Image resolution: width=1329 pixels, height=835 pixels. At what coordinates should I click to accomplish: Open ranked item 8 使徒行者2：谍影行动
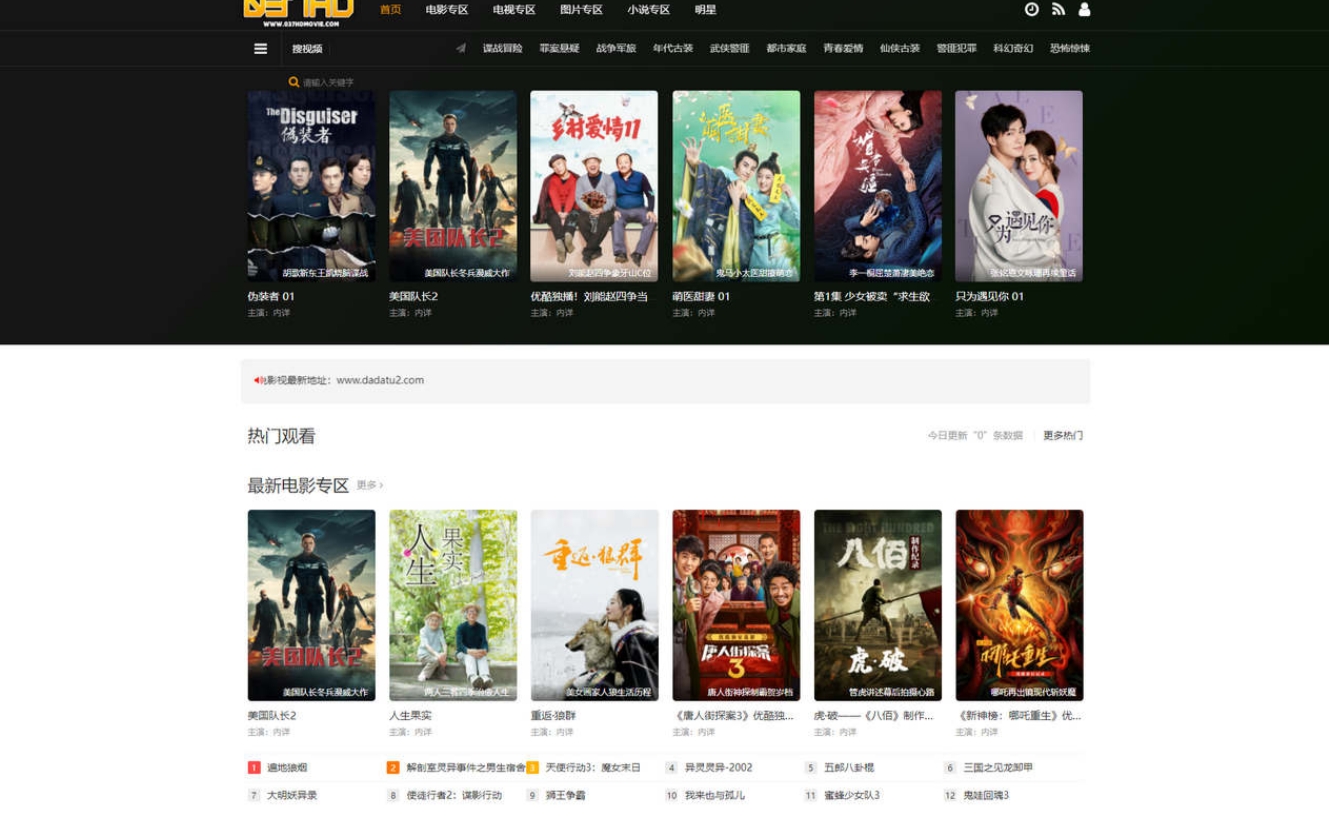(454, 796)
